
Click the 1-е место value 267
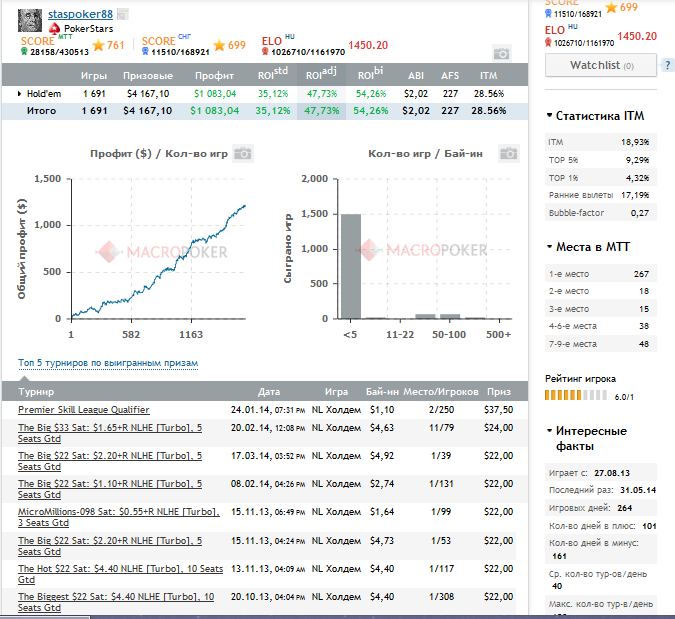tap(641, 274)
